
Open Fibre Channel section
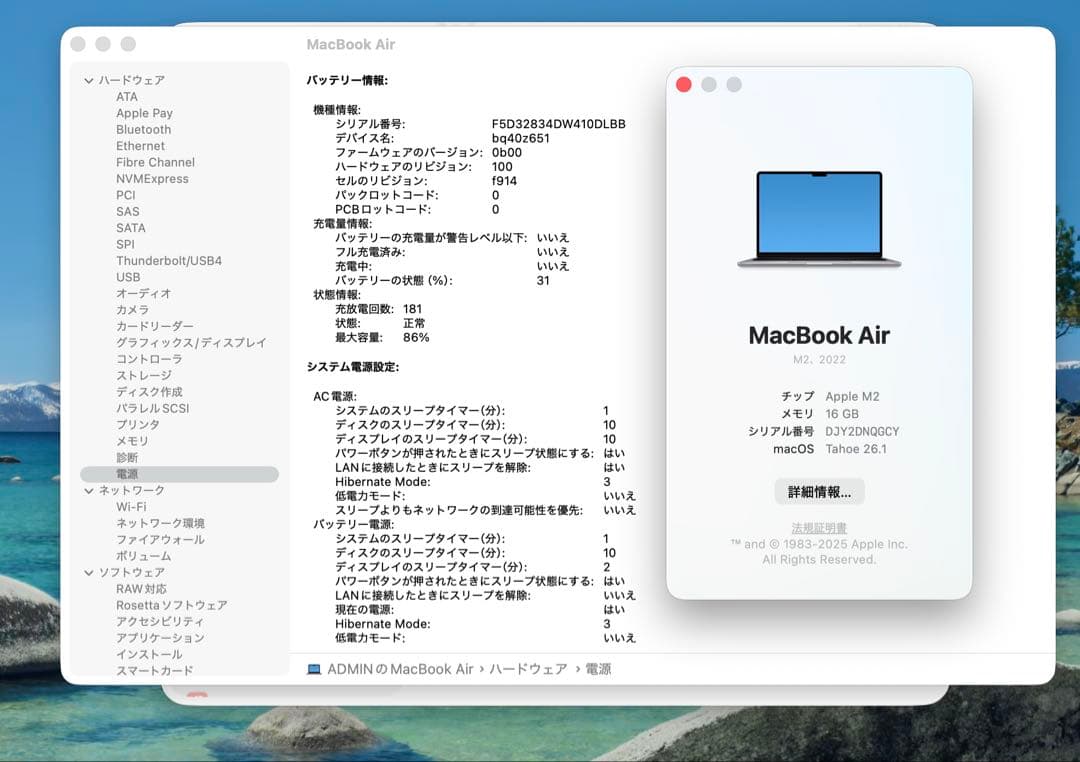[x=155, y=163]
